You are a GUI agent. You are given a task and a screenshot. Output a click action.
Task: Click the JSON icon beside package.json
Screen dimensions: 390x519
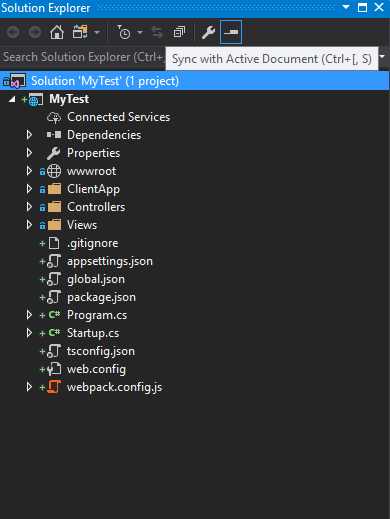tap(54, 297)
